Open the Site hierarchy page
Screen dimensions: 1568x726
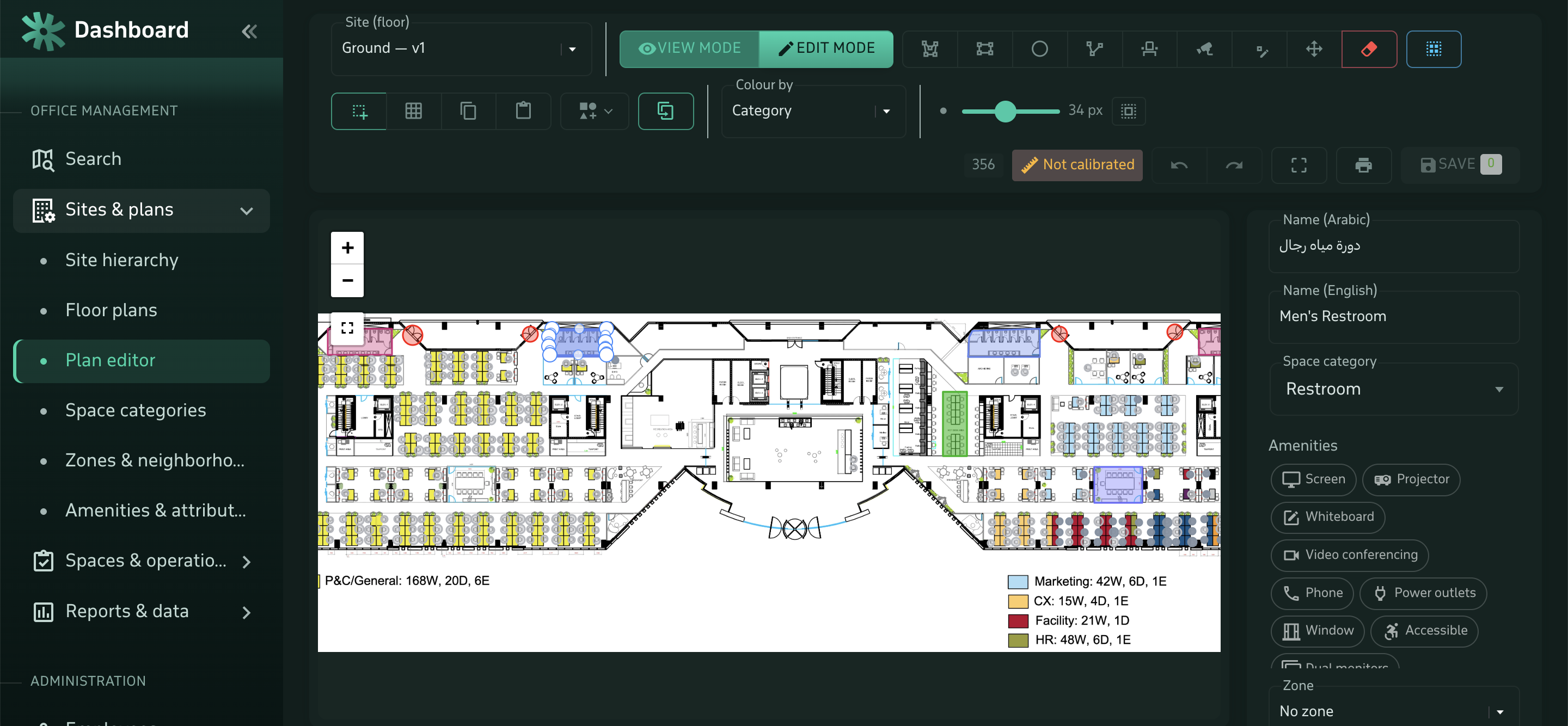click(141, 261)
